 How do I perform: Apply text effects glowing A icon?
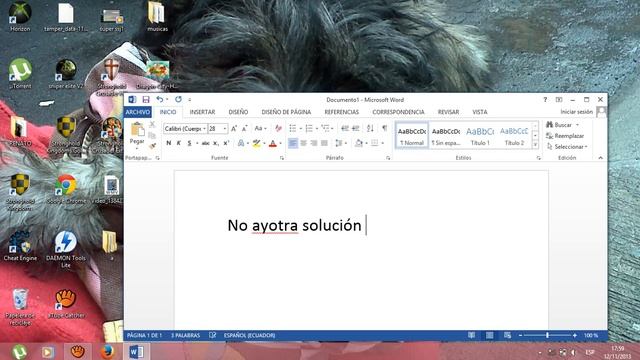[x=241, y=143]
